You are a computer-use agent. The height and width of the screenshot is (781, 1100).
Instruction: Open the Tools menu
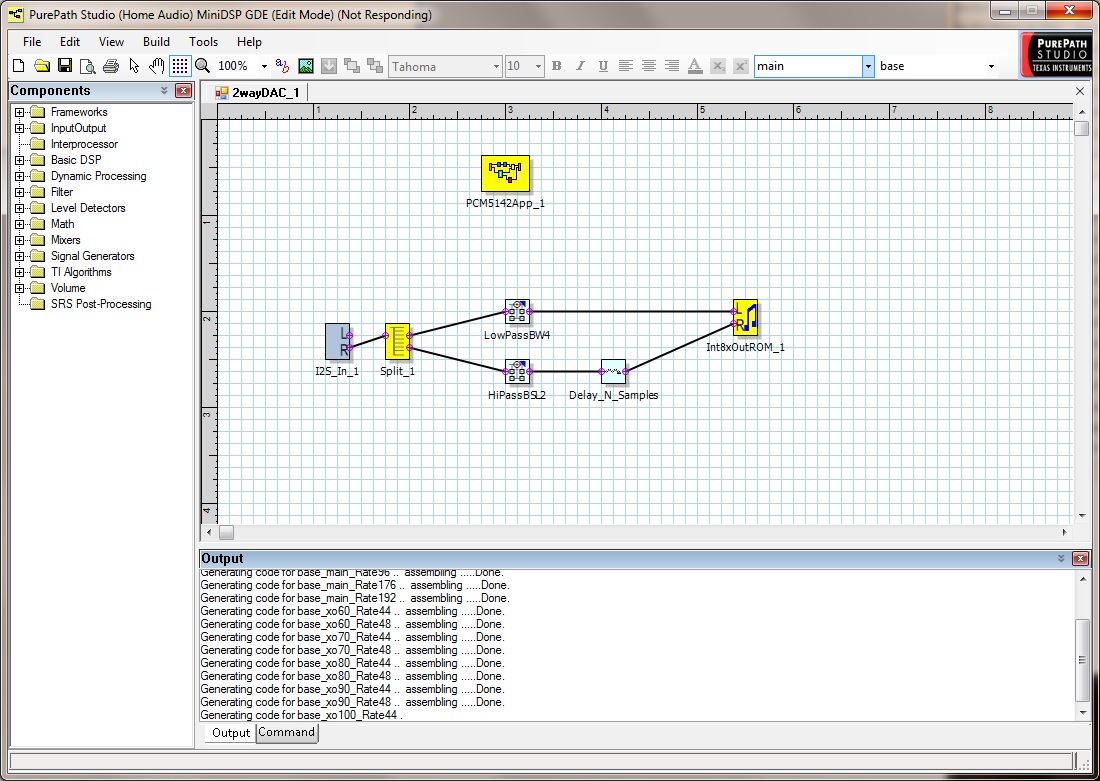pos(203,41)
